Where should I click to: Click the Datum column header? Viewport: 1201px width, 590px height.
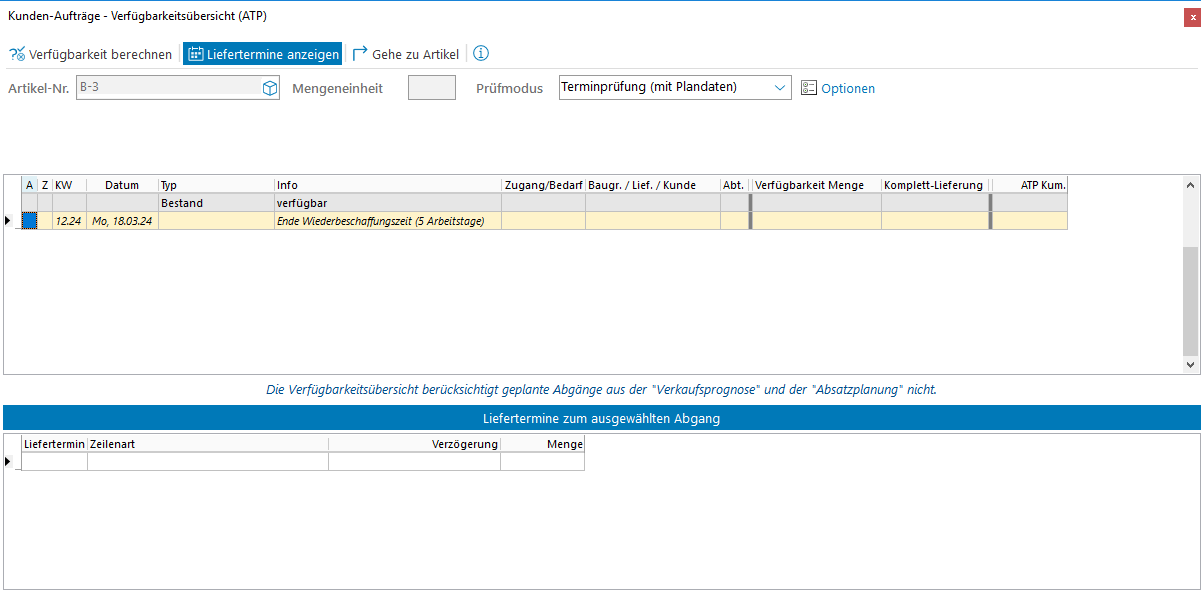(x=122, y=185)
